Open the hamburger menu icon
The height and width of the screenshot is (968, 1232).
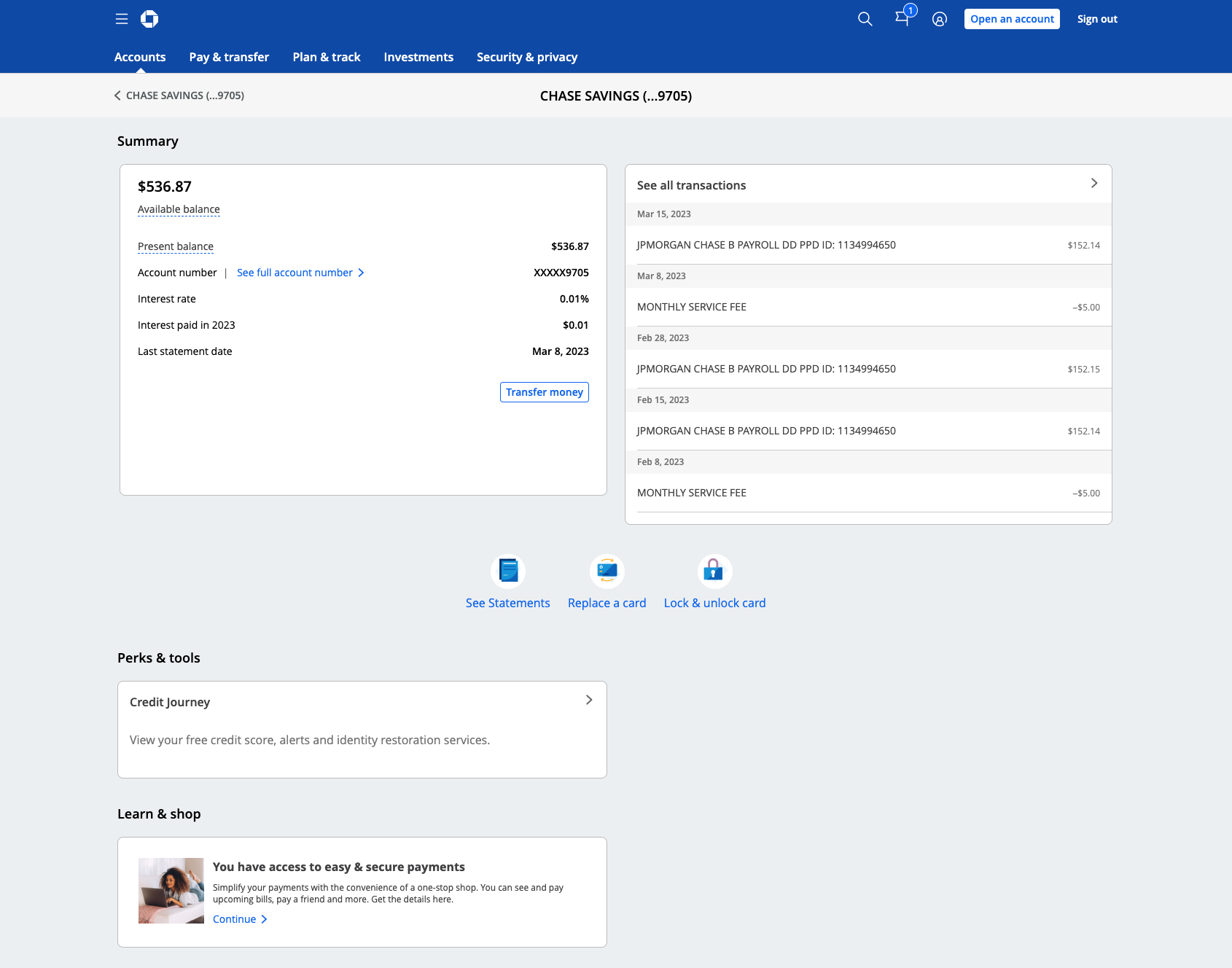(x=122, y=19)
